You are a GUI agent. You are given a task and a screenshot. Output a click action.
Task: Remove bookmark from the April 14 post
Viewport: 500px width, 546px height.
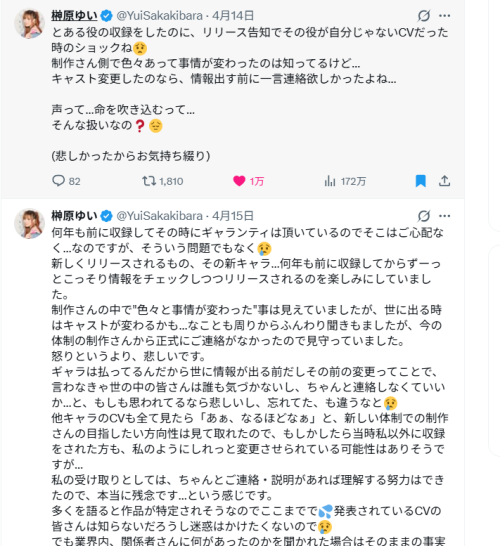point(421,181)
